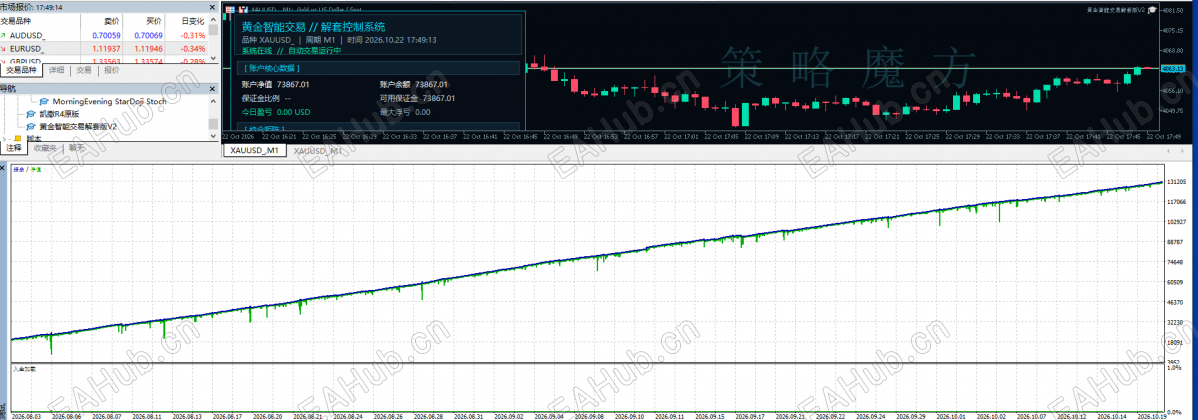
Task: Click the 脚本 folder icon
Action: (18, 138)
